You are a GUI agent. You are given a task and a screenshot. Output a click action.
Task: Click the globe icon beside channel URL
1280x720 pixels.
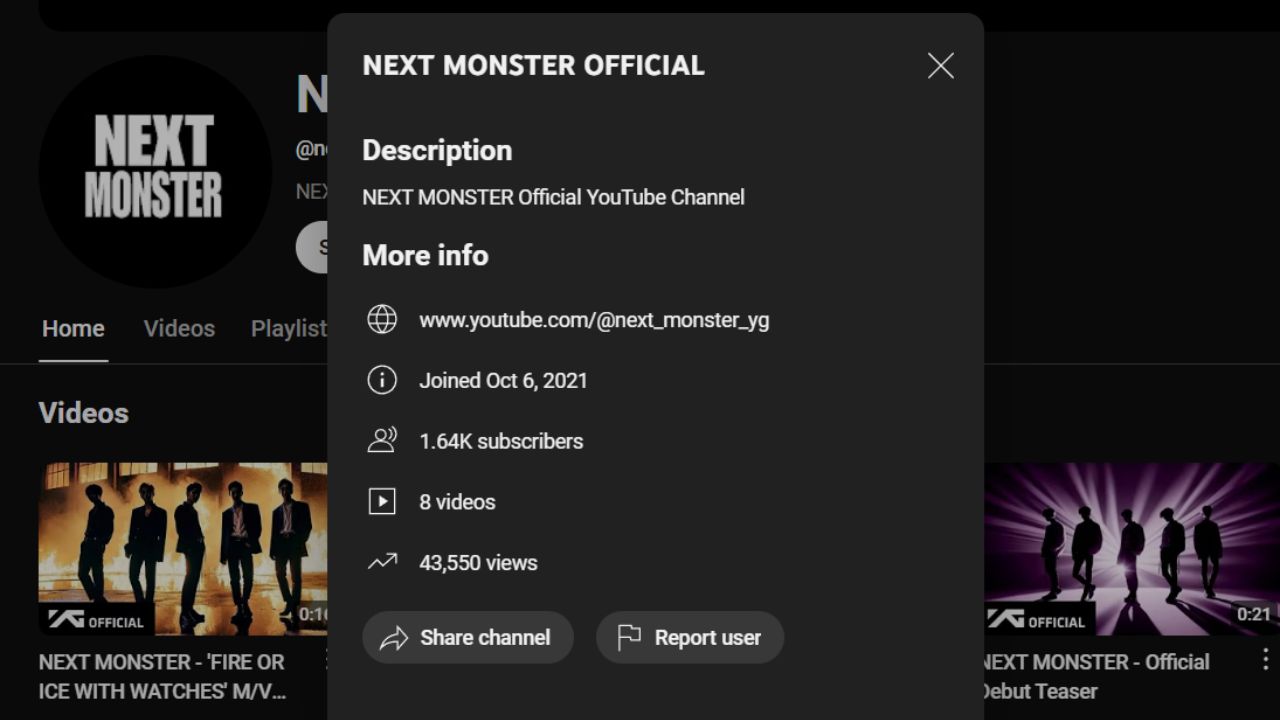[x=382, y=320]
